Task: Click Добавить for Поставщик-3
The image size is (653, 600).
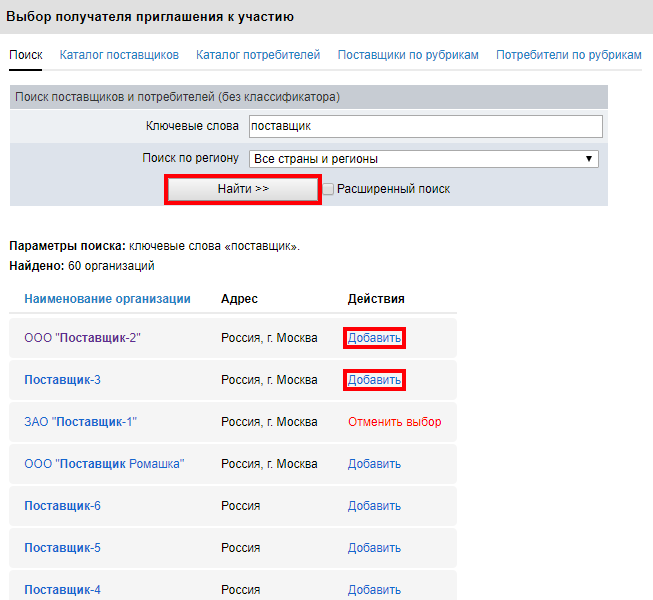Action: tap(374, 380)
